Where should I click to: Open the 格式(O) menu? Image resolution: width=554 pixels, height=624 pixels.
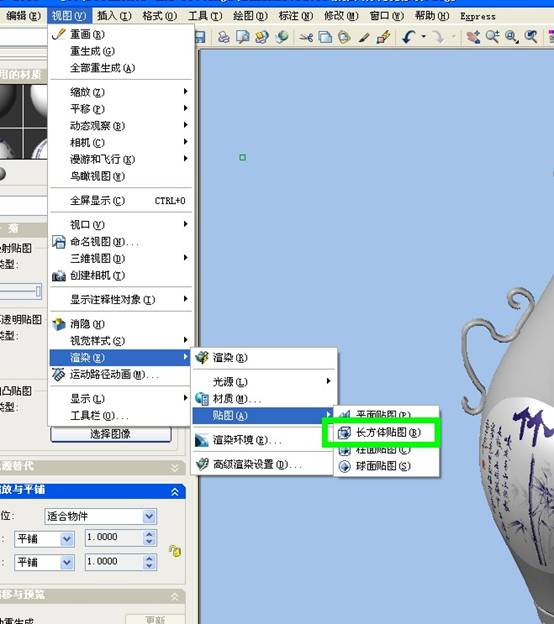pos(160,16)
